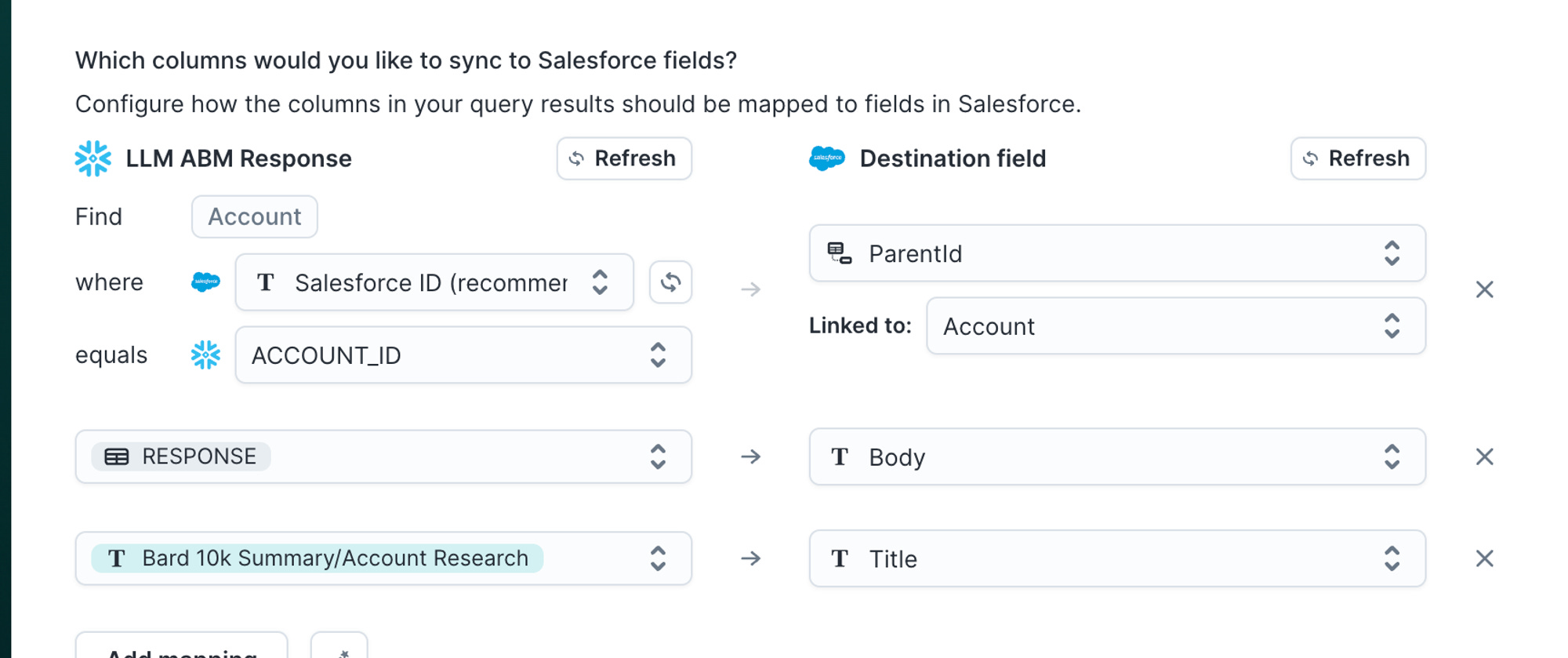
Task: Click the Account object tag next to Find
Action: pos(254,216)
